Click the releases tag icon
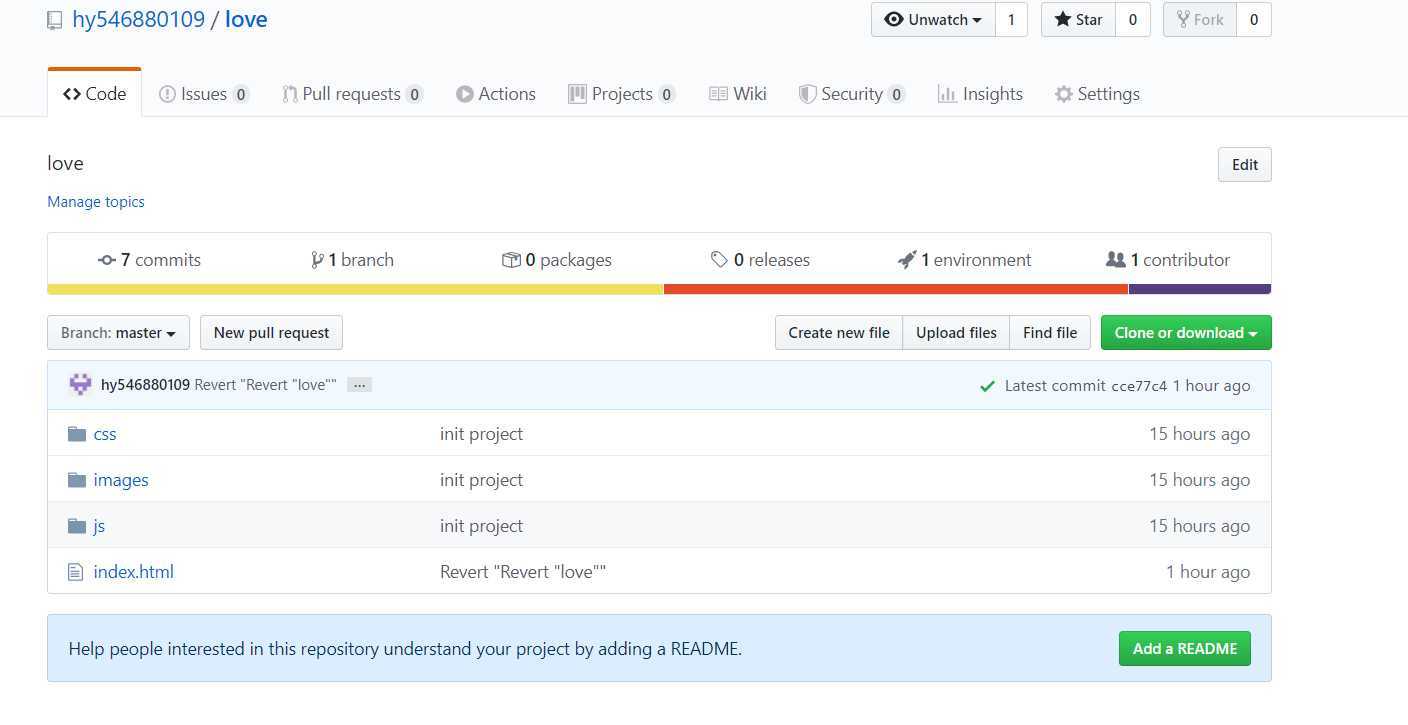The width and height of the screenshot is (1408, 725). [719, 260]
